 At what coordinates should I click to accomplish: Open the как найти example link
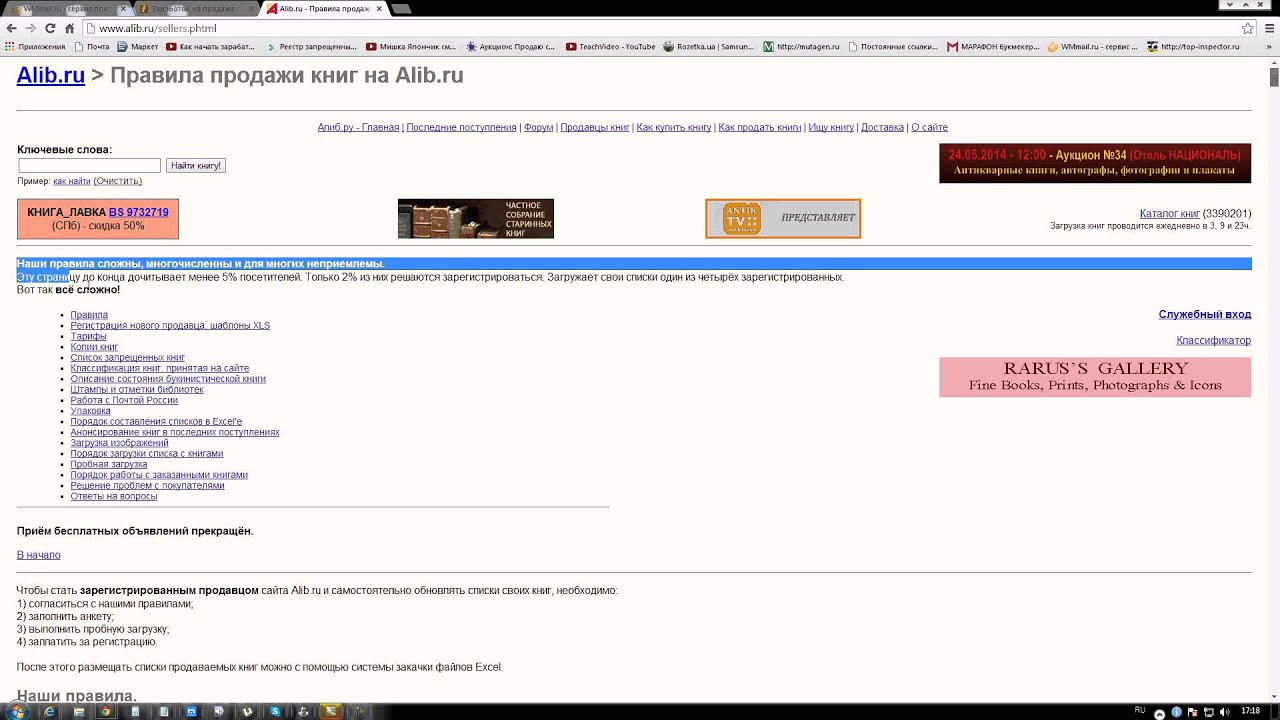click(x=72, y=181)
